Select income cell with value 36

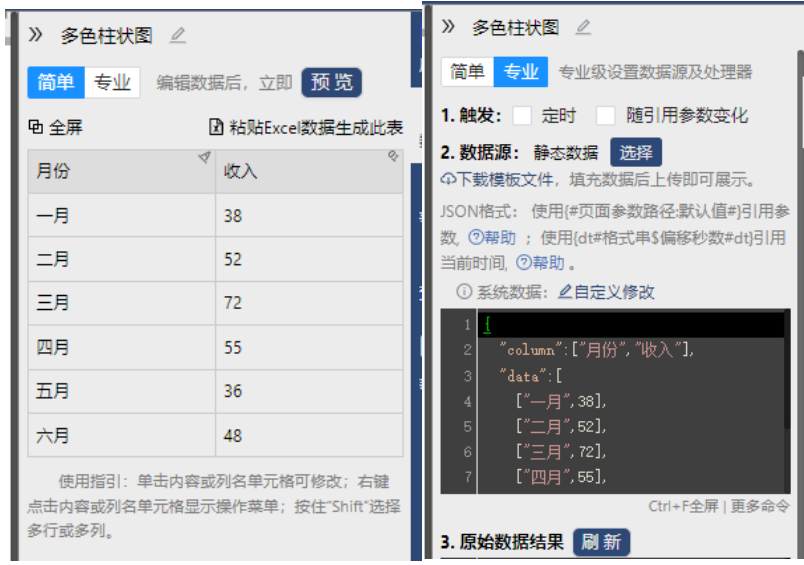(309, 391)
